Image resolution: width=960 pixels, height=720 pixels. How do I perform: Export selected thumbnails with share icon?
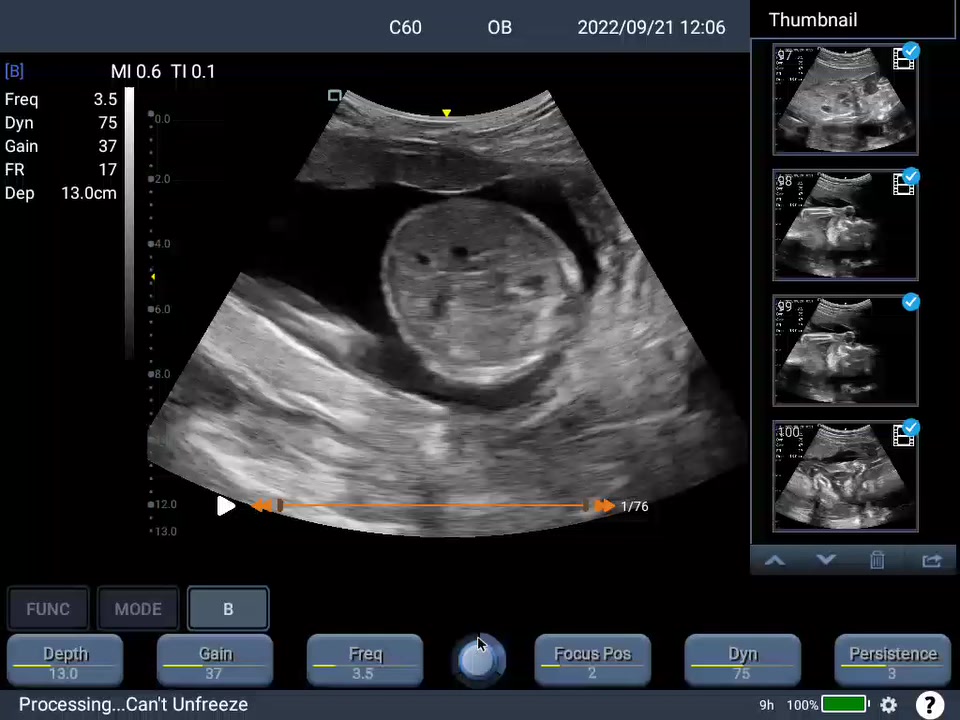(931, 561)
